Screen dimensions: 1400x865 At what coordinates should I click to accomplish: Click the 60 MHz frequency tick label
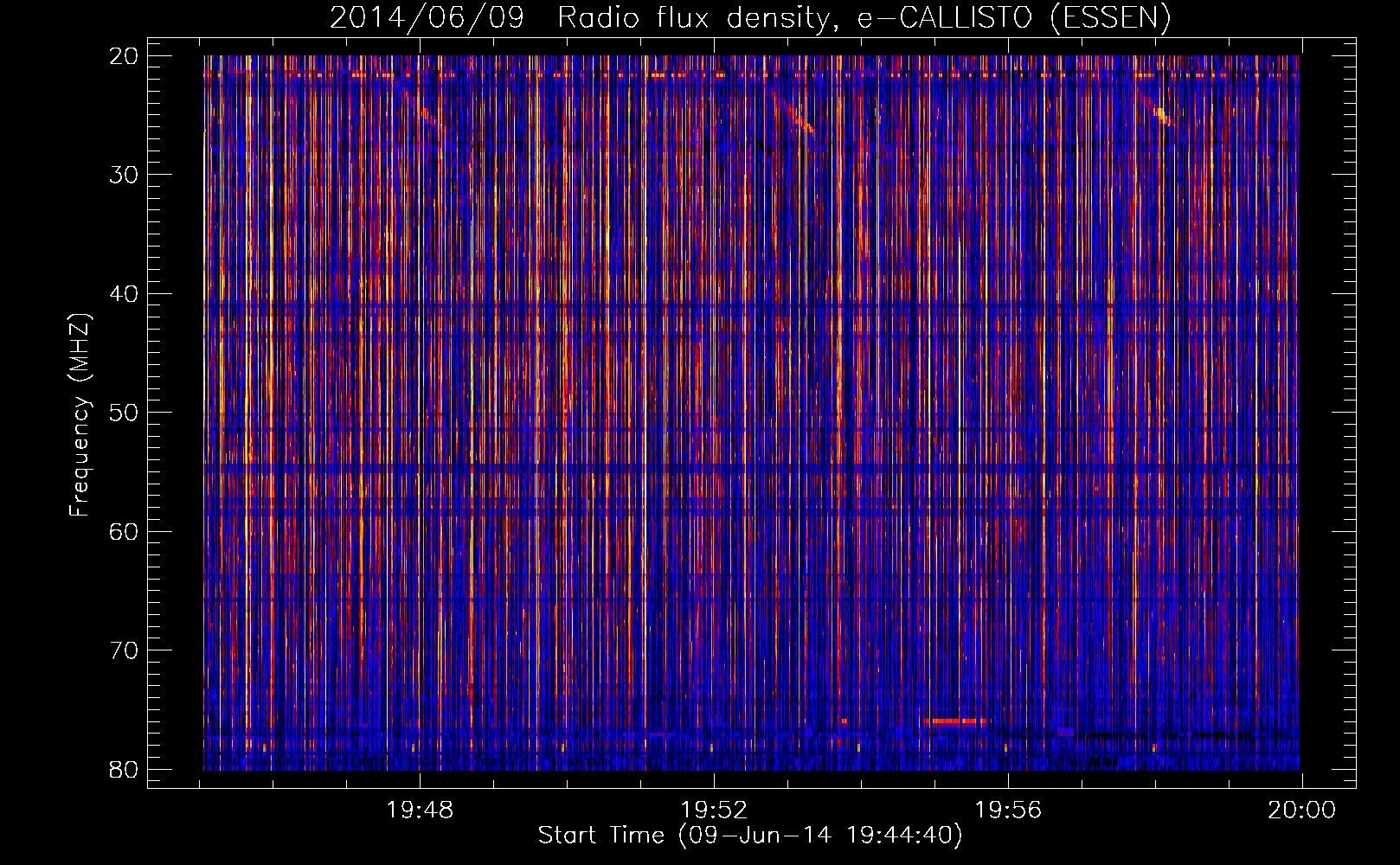(123, 531)
